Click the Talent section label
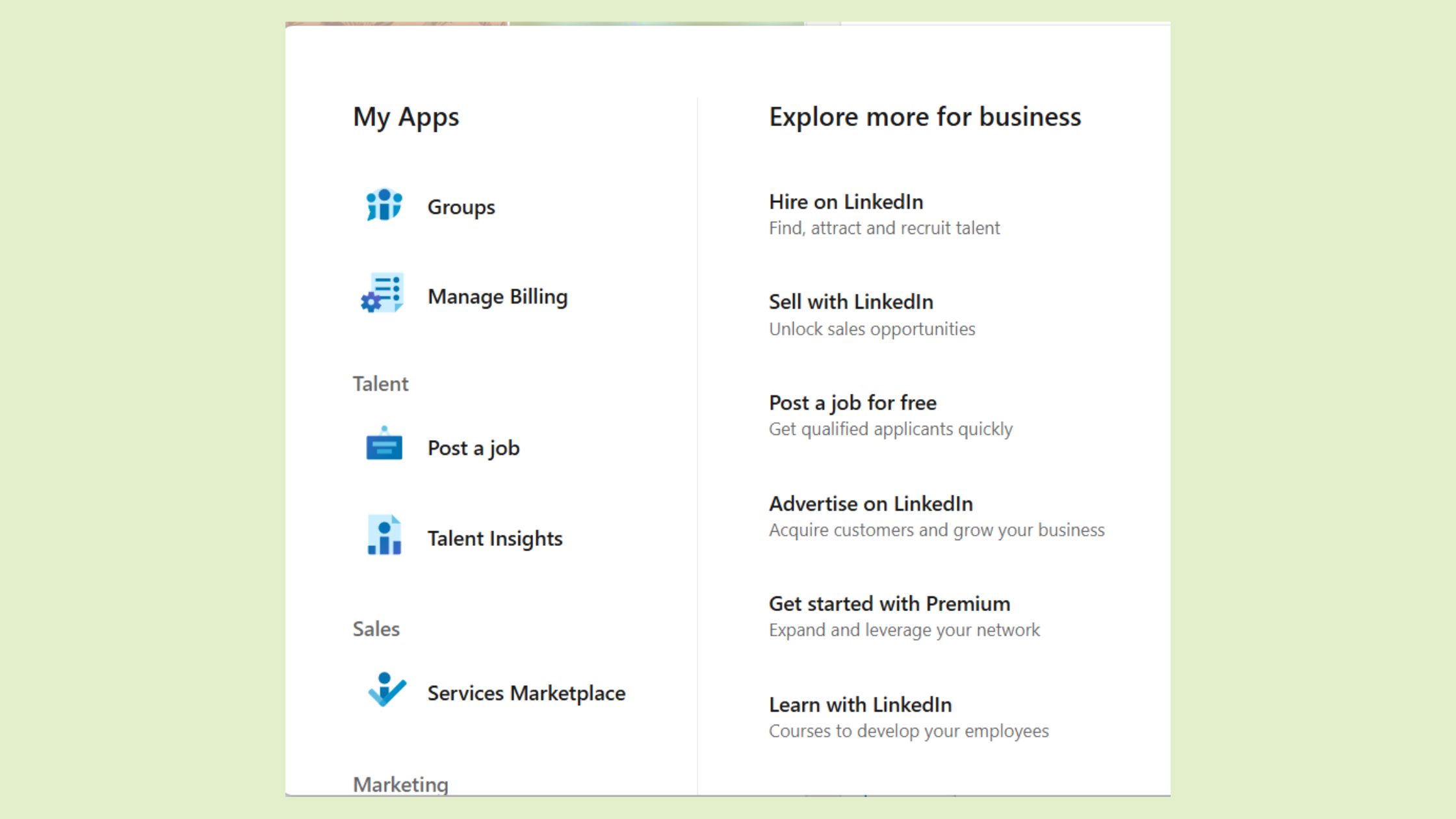The width and height of the screenshot is (1456, 819). point(380,384)
